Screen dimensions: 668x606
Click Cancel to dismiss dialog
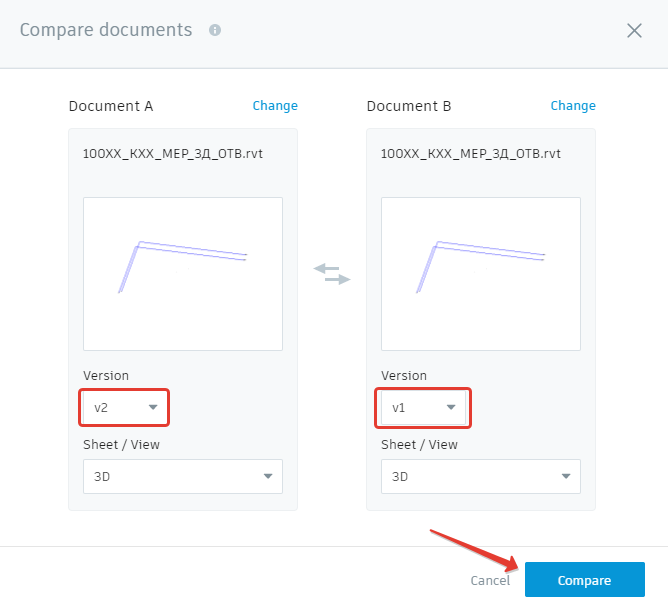coord(490,580)
